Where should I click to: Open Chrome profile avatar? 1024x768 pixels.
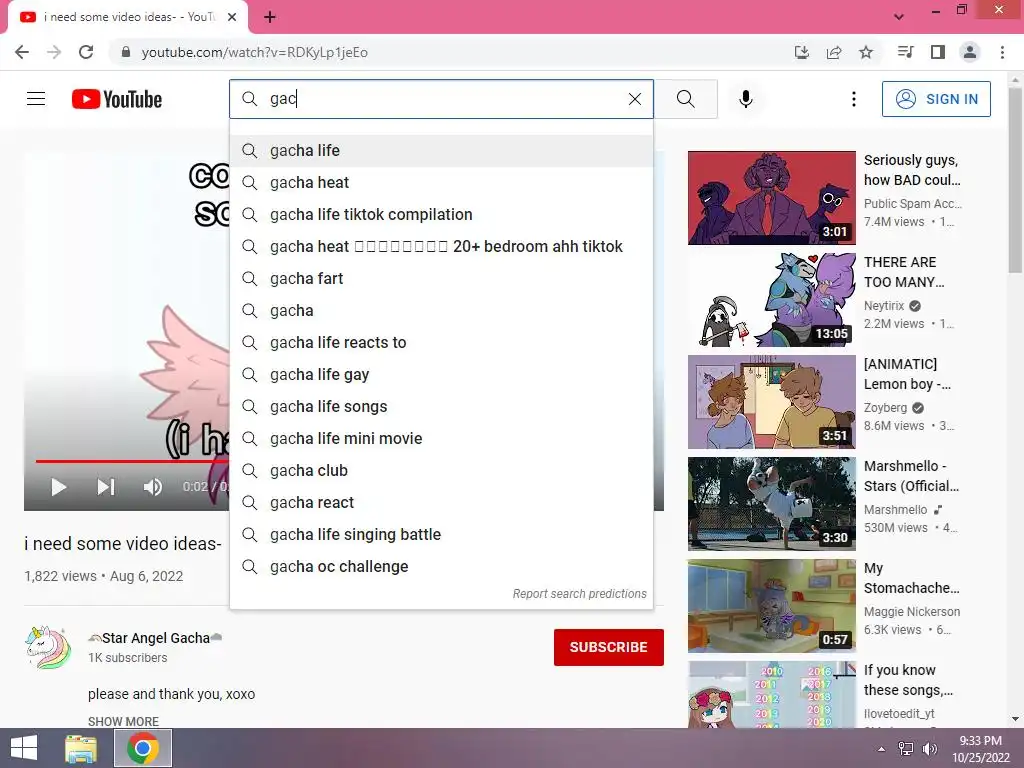coord(970,52)
